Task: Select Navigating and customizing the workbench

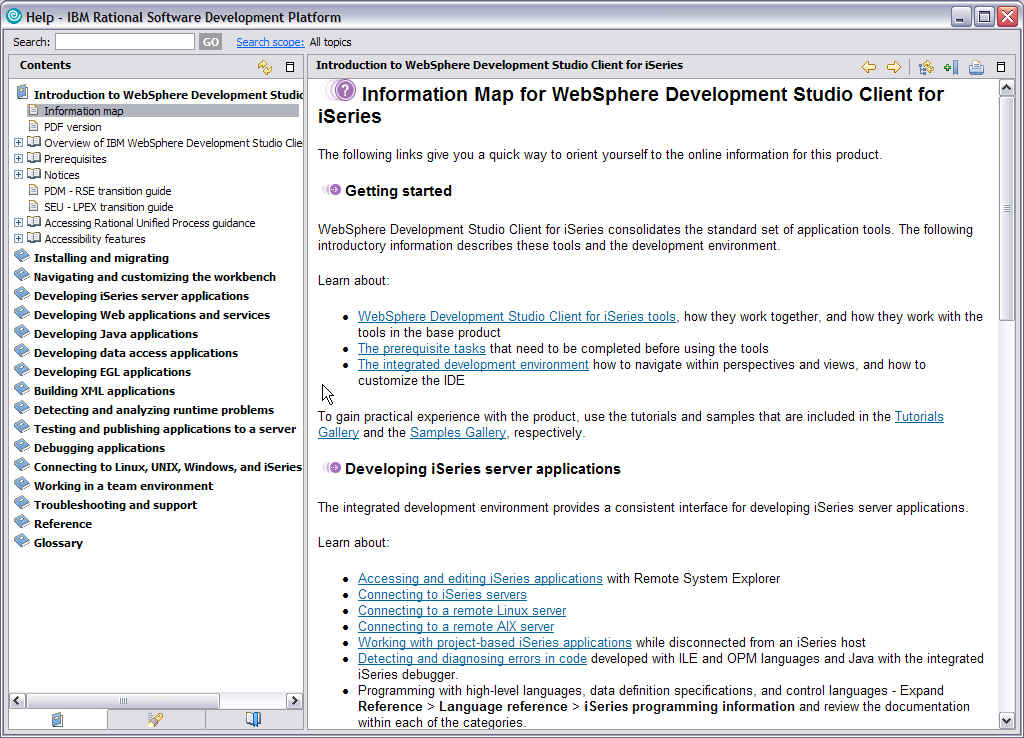Action: pos(155,277)
